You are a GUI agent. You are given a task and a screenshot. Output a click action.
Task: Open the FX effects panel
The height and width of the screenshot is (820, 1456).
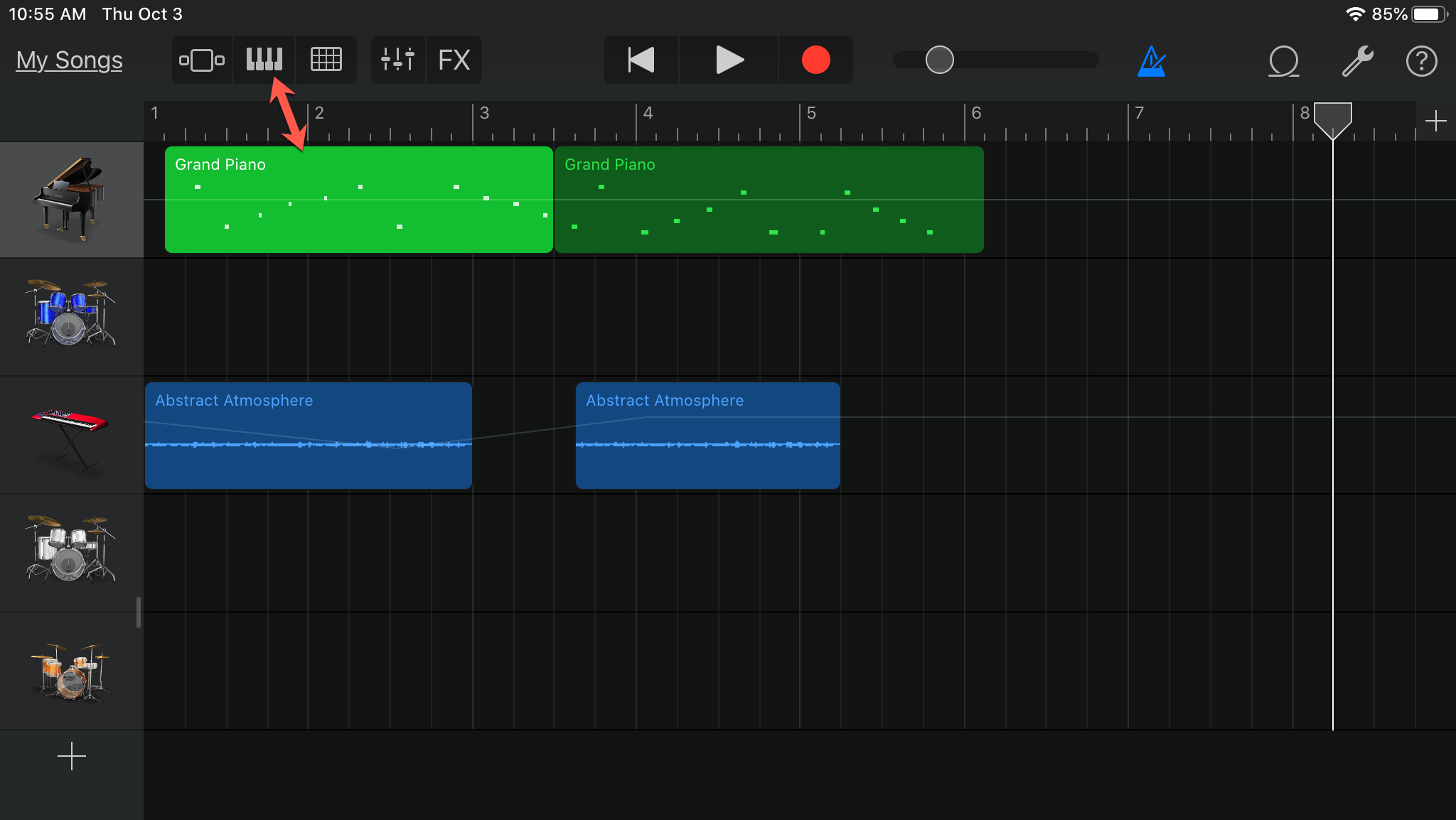(454, 60)
